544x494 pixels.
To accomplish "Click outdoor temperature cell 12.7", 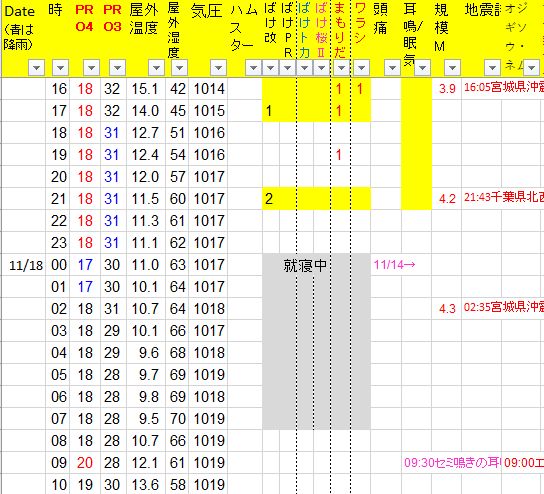I will tap(145, 133).
